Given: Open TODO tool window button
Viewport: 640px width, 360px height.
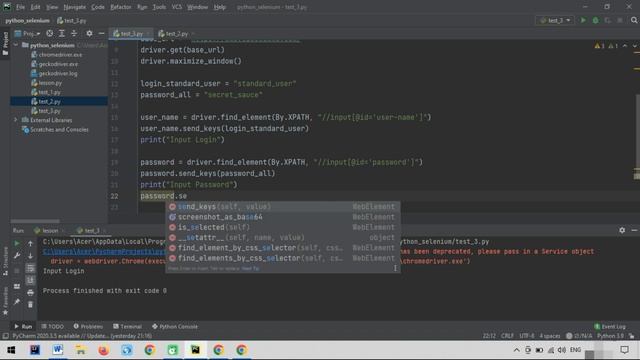Looking at the screenshot, I should tap(53, 327).
